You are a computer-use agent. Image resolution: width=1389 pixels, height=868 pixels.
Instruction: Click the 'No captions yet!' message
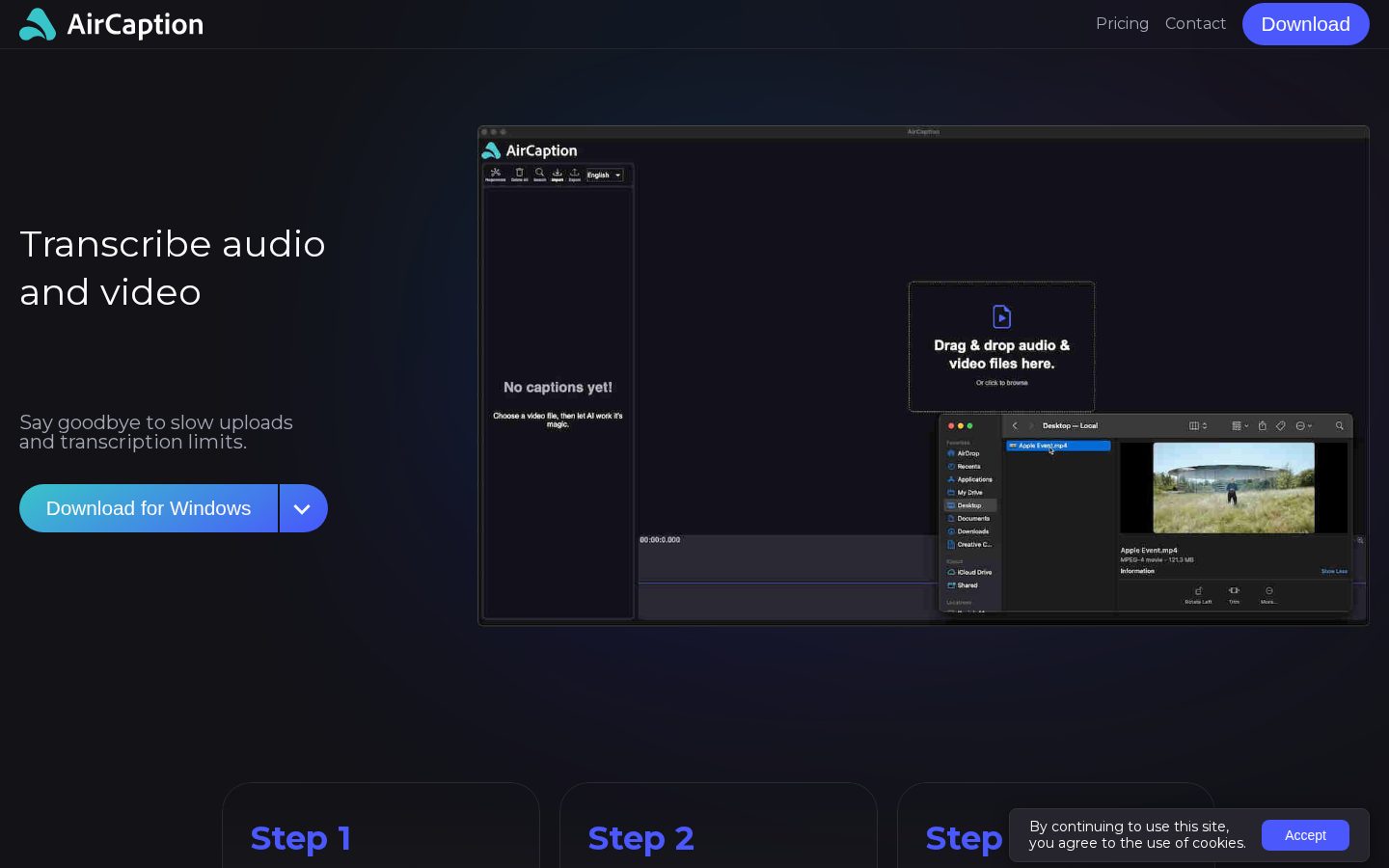pos(558,388)
